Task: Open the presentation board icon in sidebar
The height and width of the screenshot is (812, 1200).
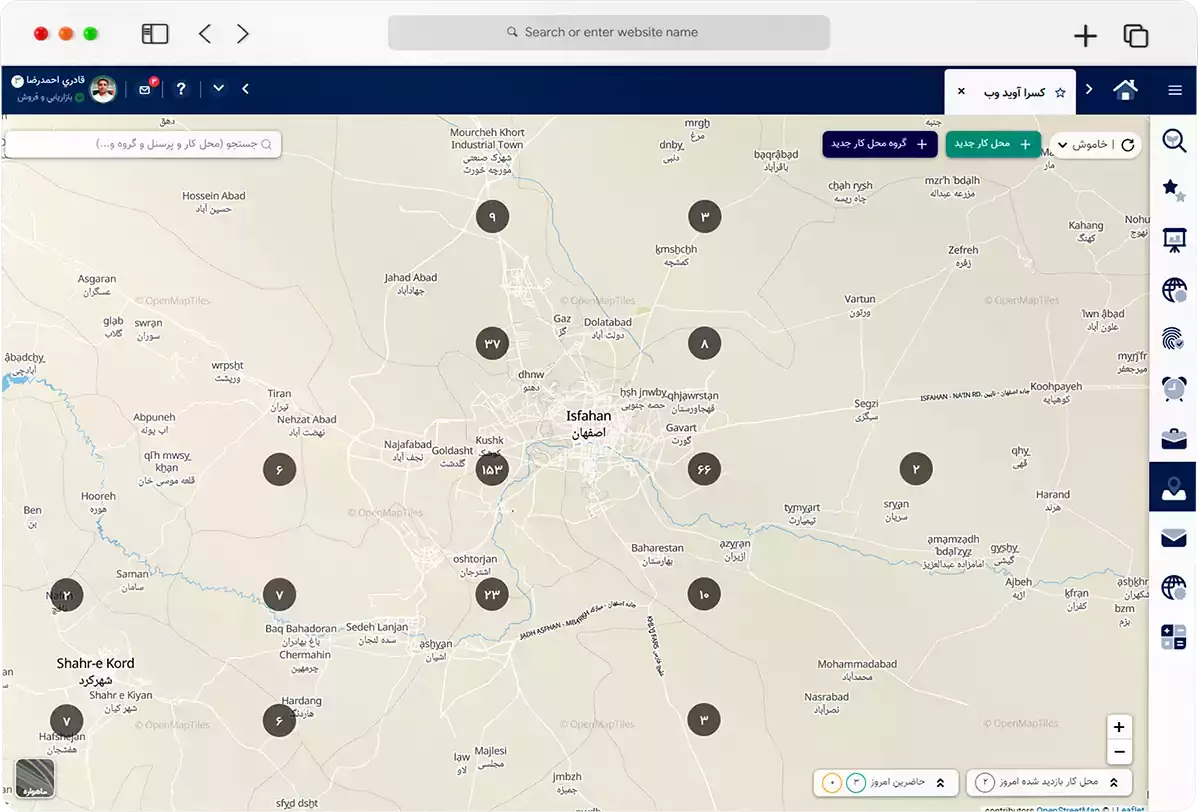Action: [x=1173, y=240]
